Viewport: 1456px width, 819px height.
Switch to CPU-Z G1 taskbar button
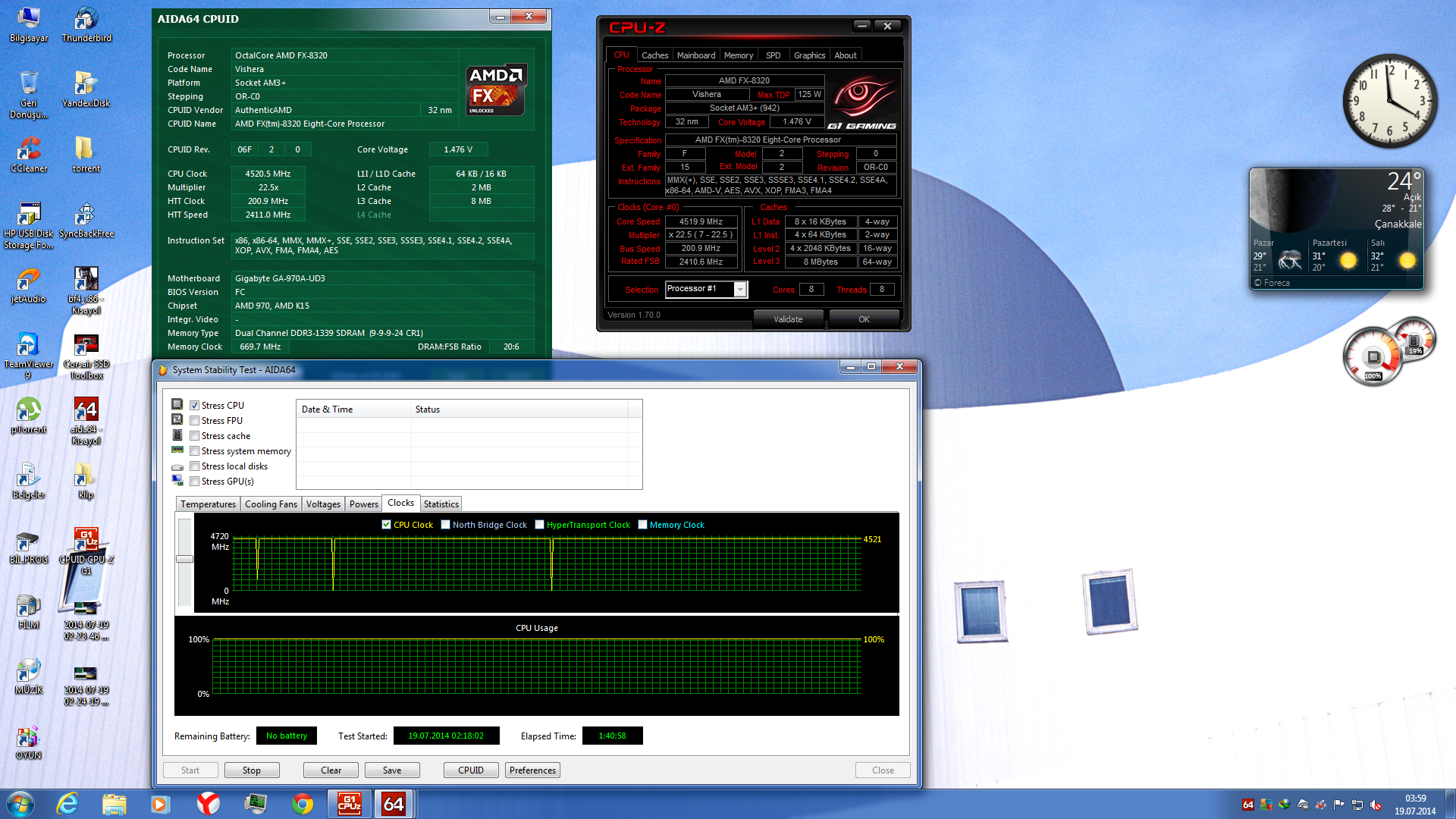[x=349, y=804]
